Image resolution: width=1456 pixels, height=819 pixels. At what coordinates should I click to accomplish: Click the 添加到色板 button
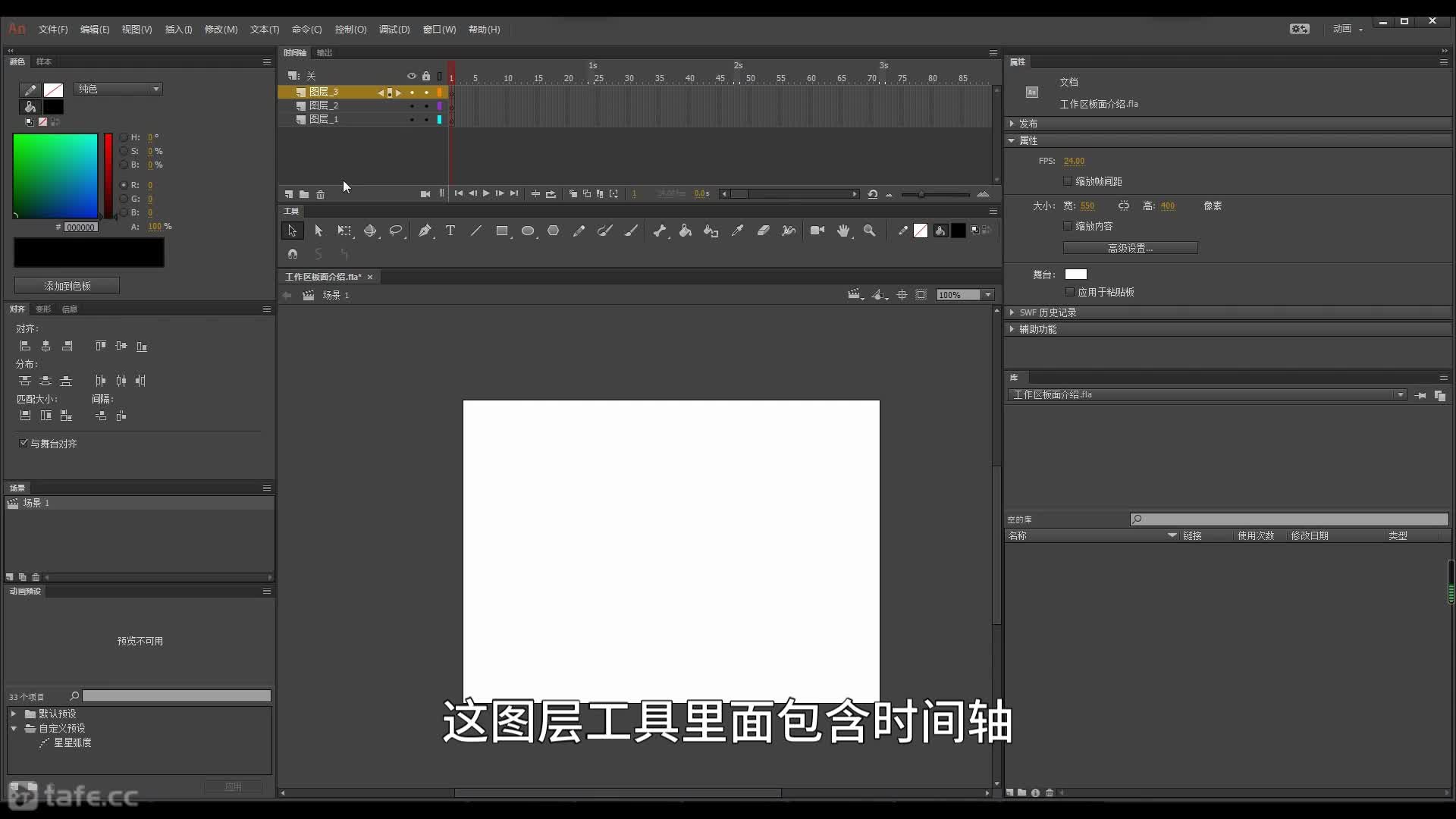pos(67,286)
